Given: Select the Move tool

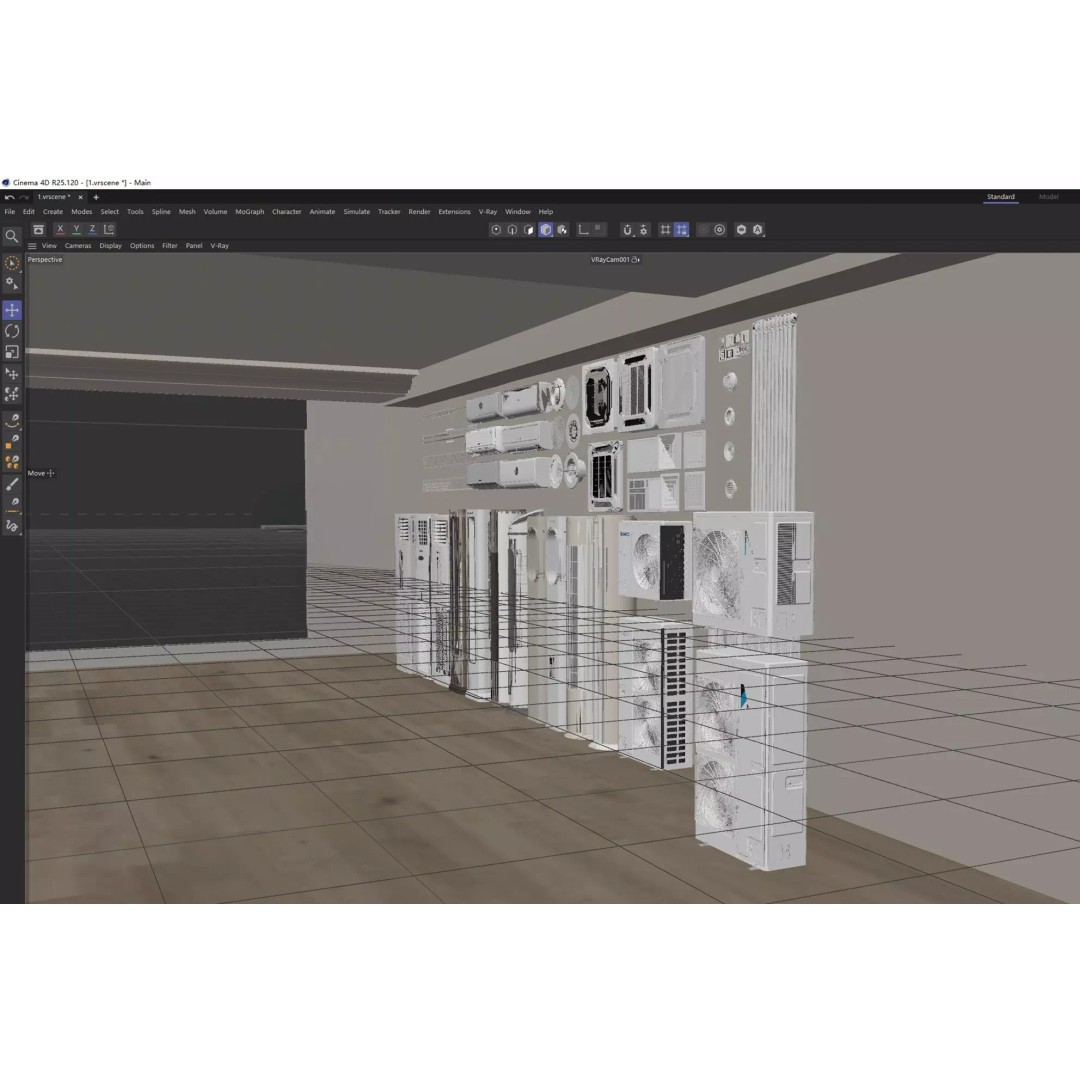Looking at the screenshot, I should coord(12,310).
